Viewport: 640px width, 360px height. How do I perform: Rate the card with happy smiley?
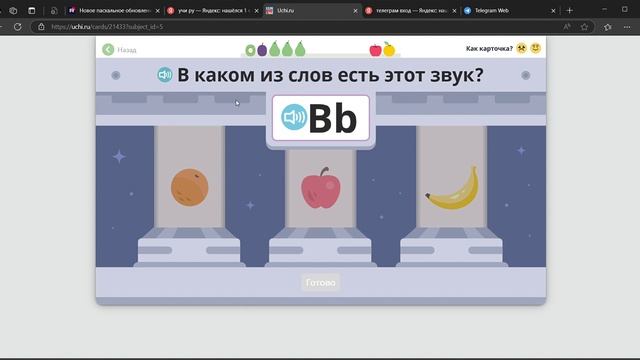pyautogui.click(x=536, y=48)
